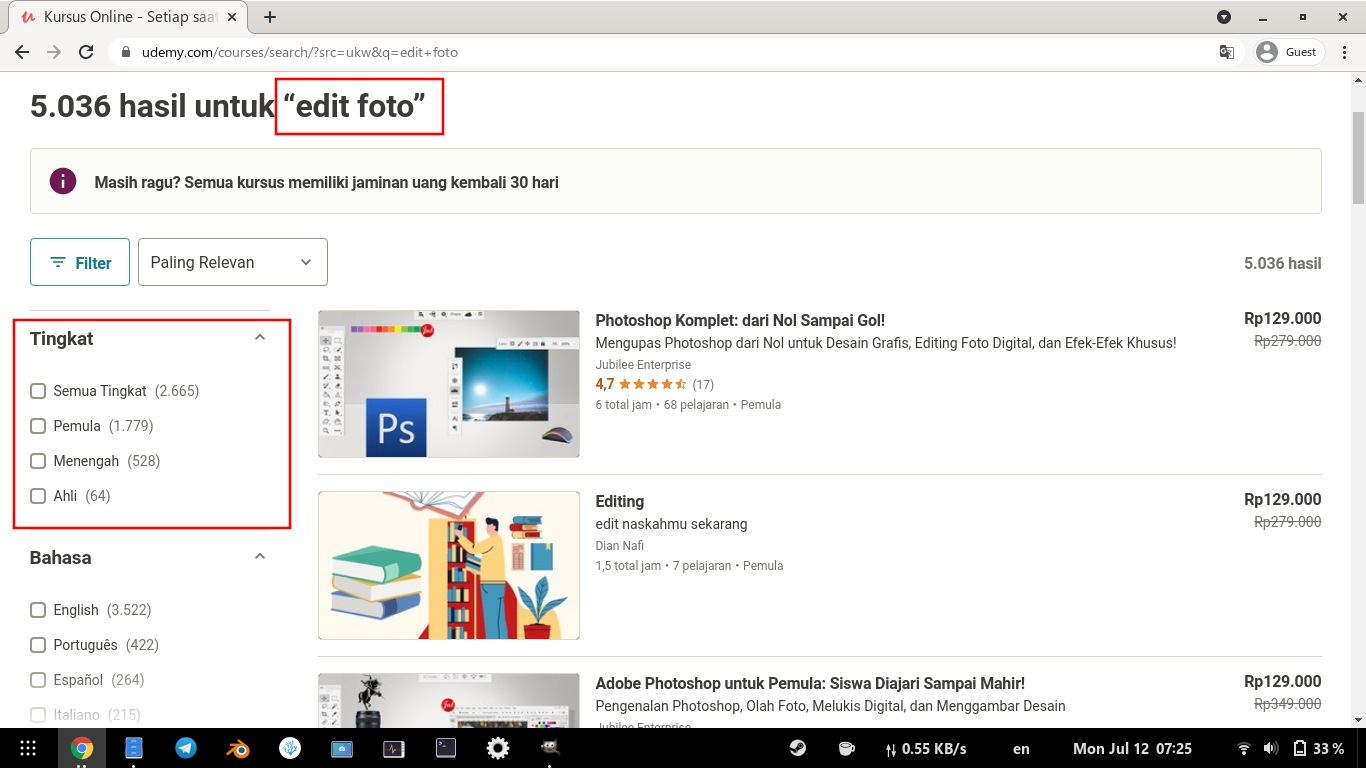
Task: Click the Editing course thumbnail
Action: pyautogui.click(x=449, y=565)
